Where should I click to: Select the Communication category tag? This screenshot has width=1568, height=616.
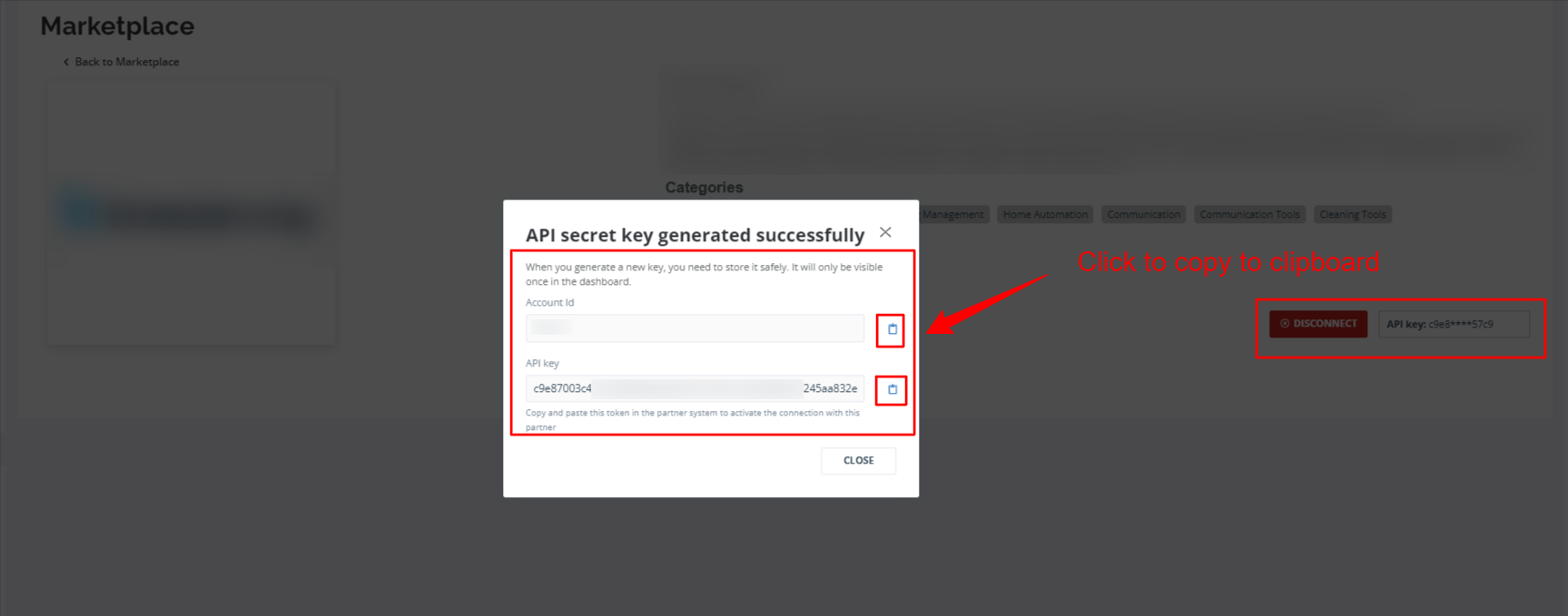point(1144,215)
